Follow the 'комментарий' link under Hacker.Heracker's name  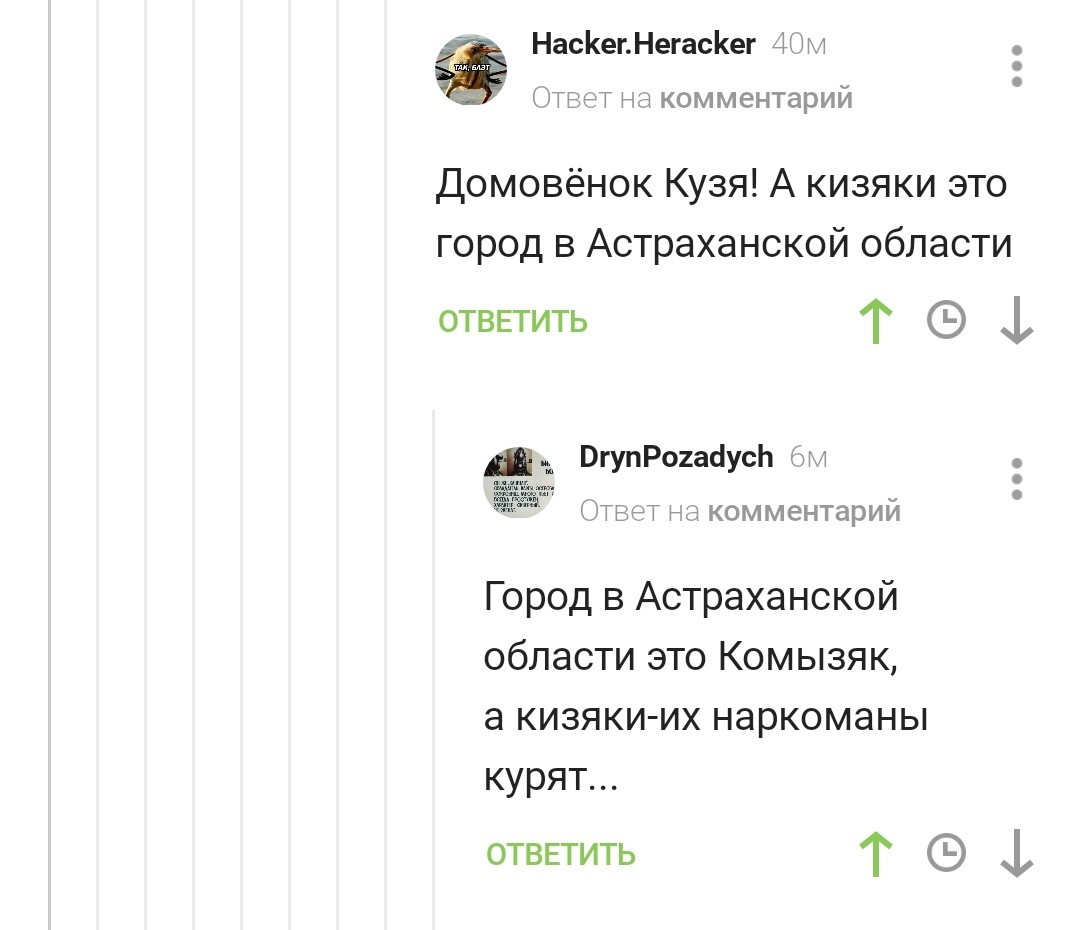[757, 98]
